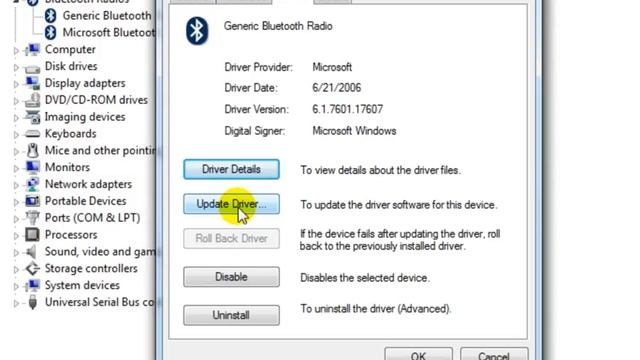The image size is (640, 360).
Task: Select the Computer tree label
Action: click(x=70, y=49)
